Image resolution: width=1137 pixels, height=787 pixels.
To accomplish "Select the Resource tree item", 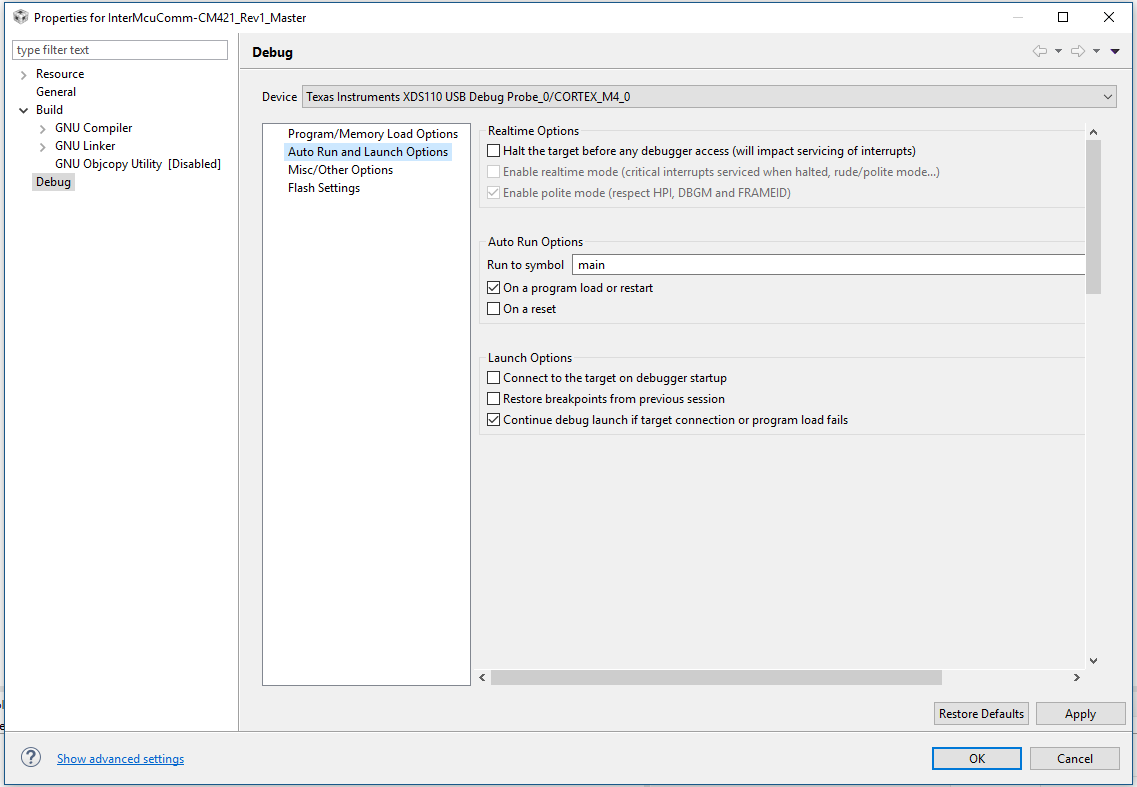I will click(60, 74).
